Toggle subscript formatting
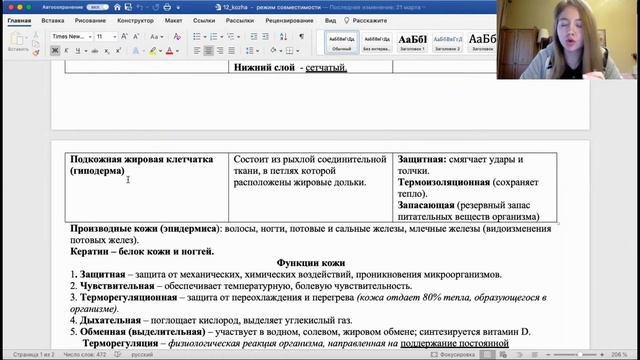 (x=107, y=51)
